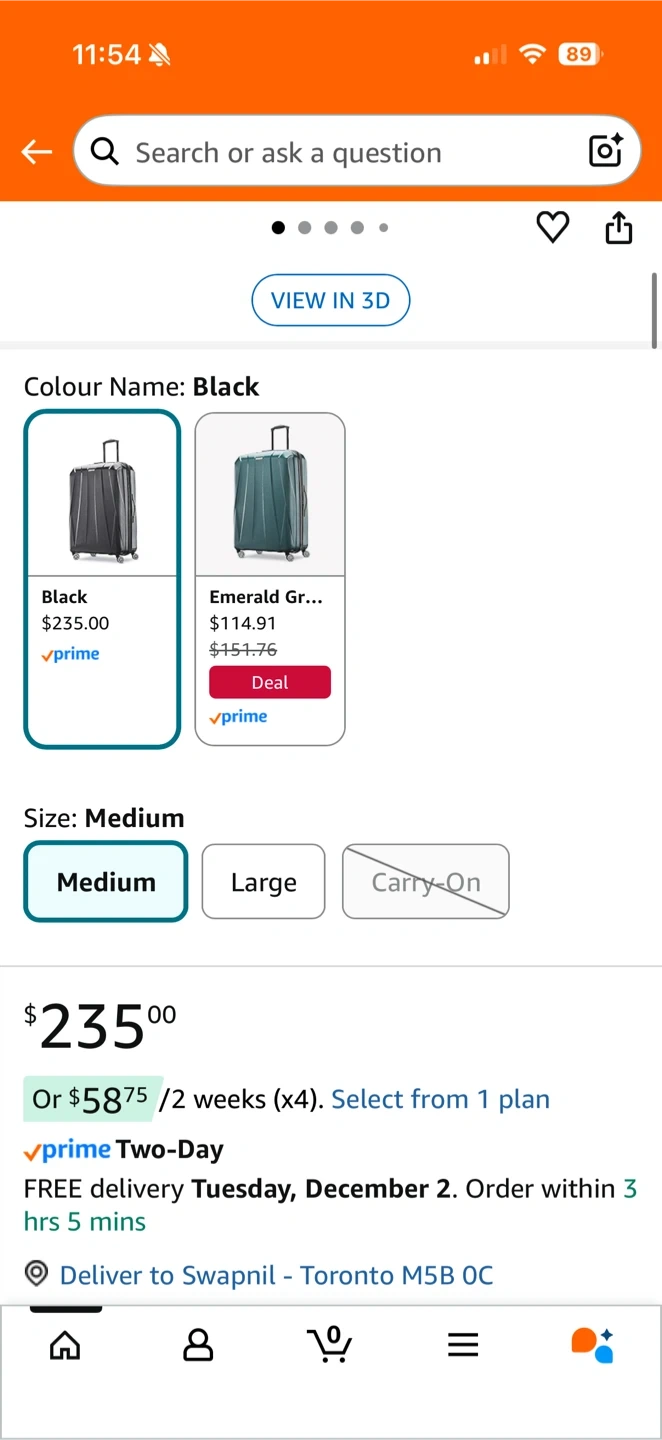Tap the back arrow icon
Screen dimensions: 662x1440
[37, 152]
